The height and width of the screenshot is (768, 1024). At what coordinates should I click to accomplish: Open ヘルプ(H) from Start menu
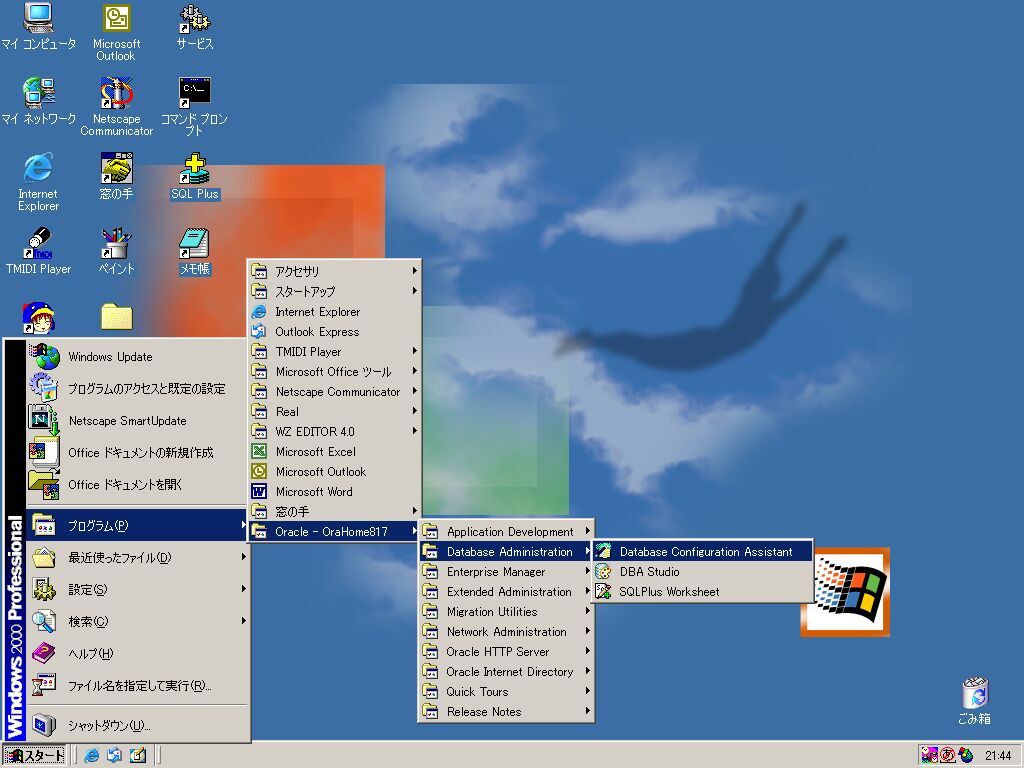(136, 653)
